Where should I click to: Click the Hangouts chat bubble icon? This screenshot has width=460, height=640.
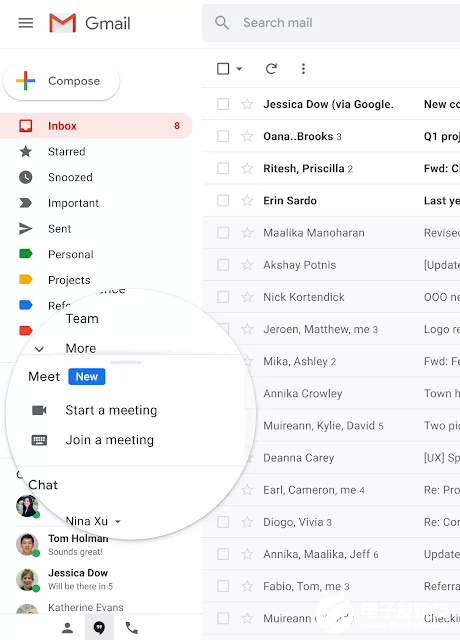(99, 627)
